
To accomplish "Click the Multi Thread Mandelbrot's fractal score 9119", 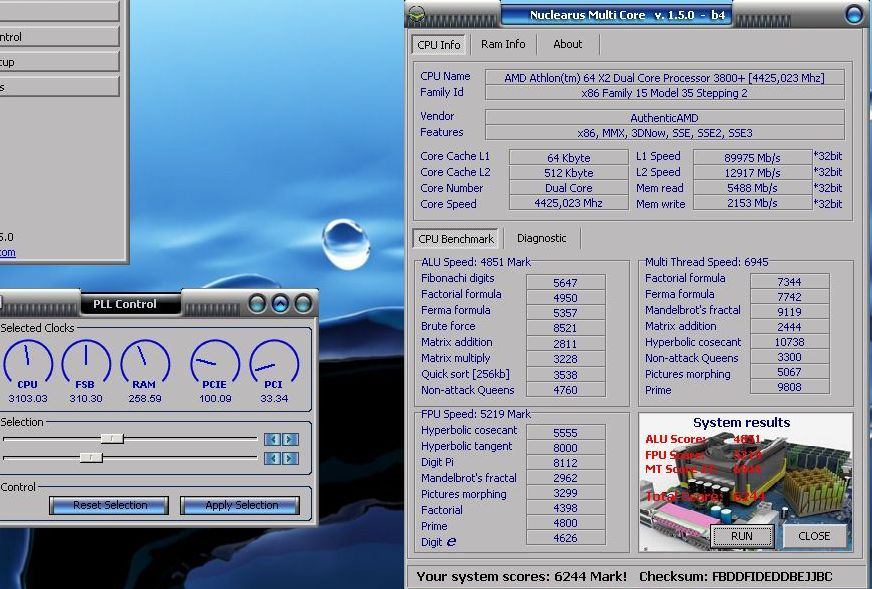I will [790, 312].
